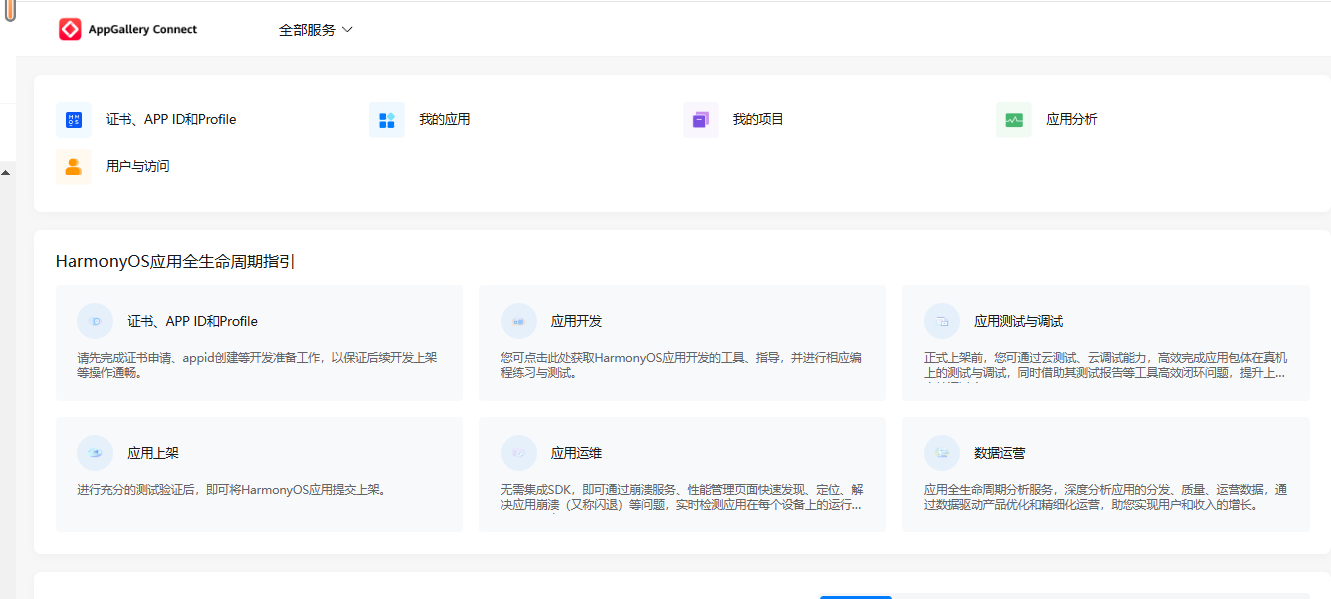Viewport: 1331px width, 599px height.
Task: Click description text starting 应用全生命周期分析服务
Action: (1105, 497)
